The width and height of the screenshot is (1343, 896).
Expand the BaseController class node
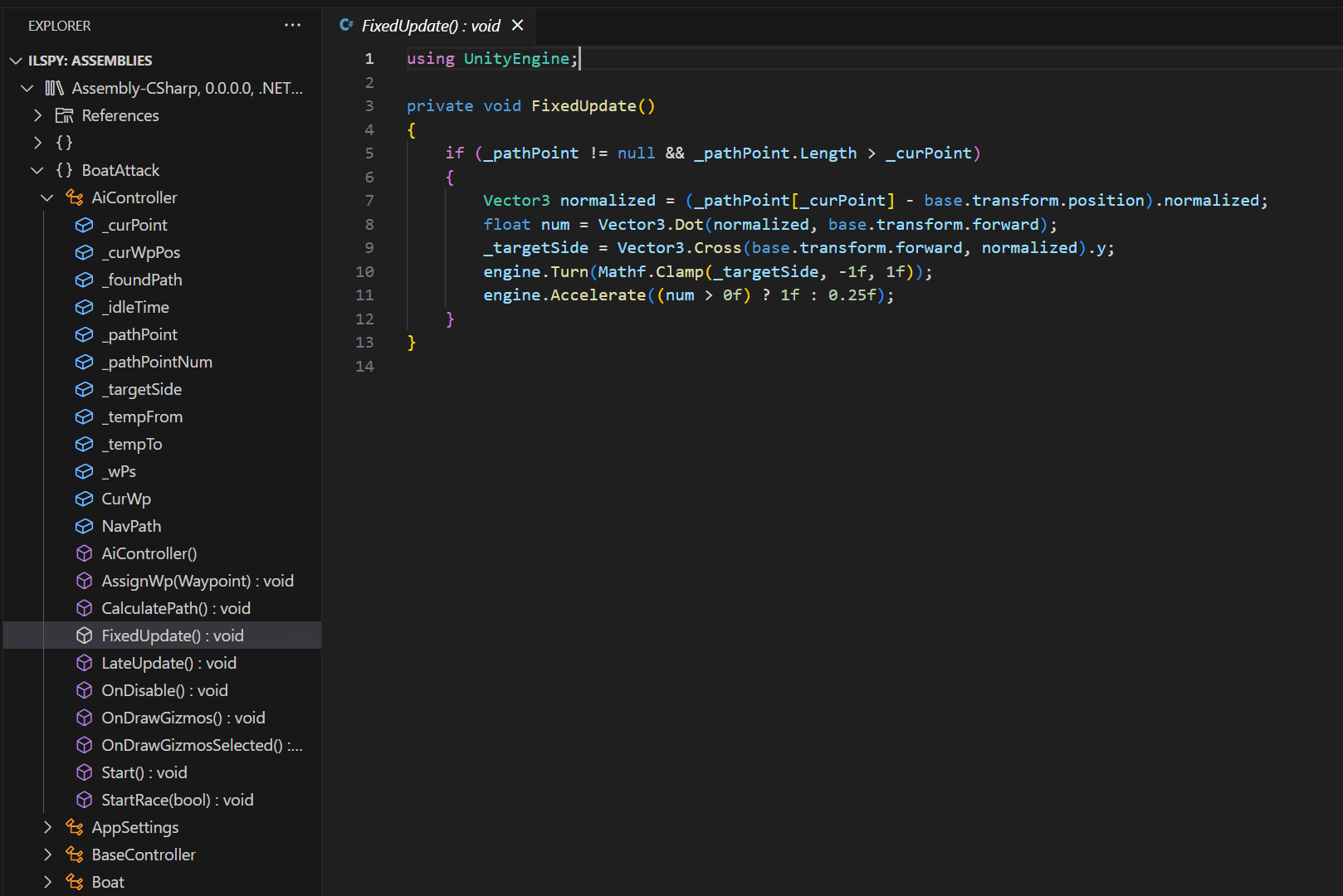coord(47,855)
